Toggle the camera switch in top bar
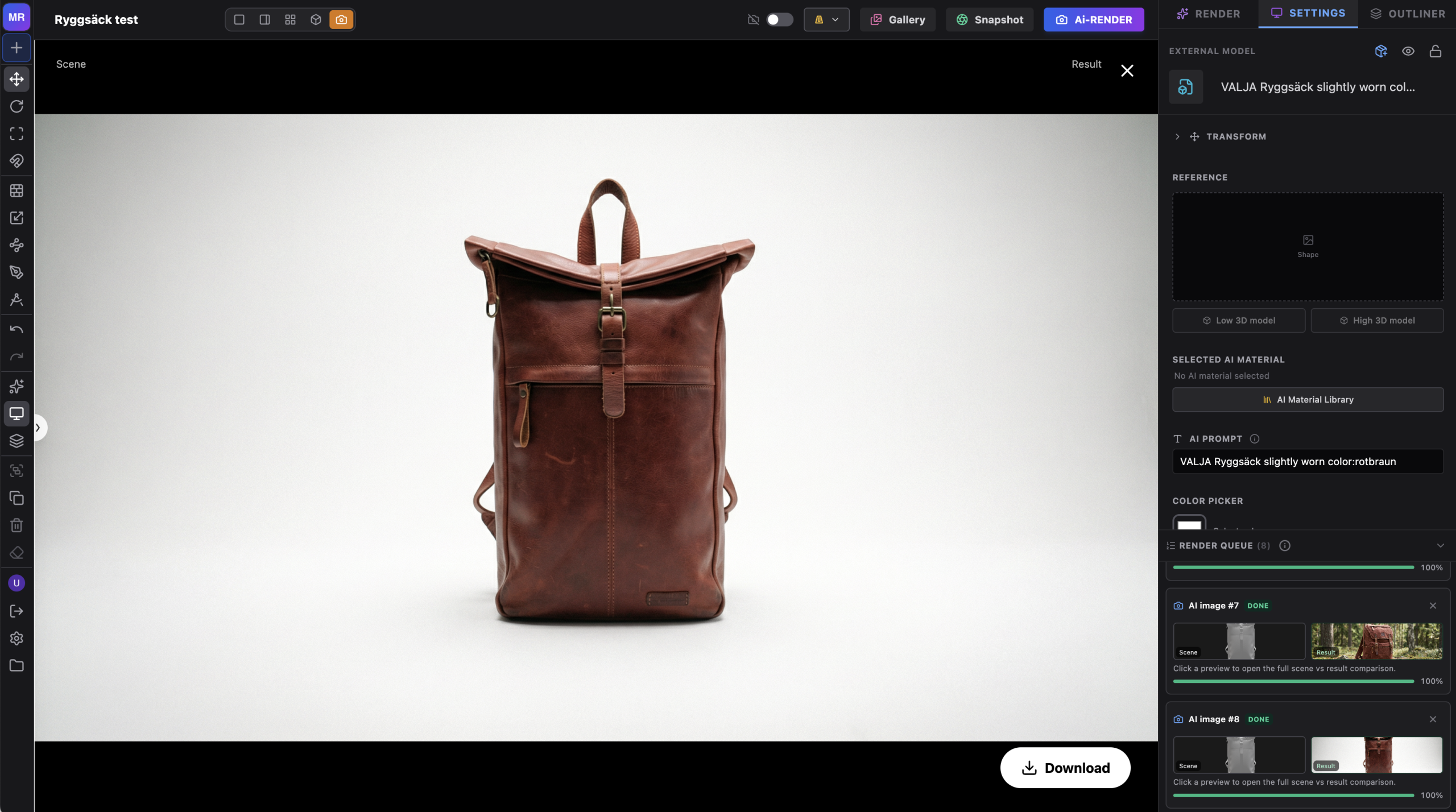 (x=779, y=20)
